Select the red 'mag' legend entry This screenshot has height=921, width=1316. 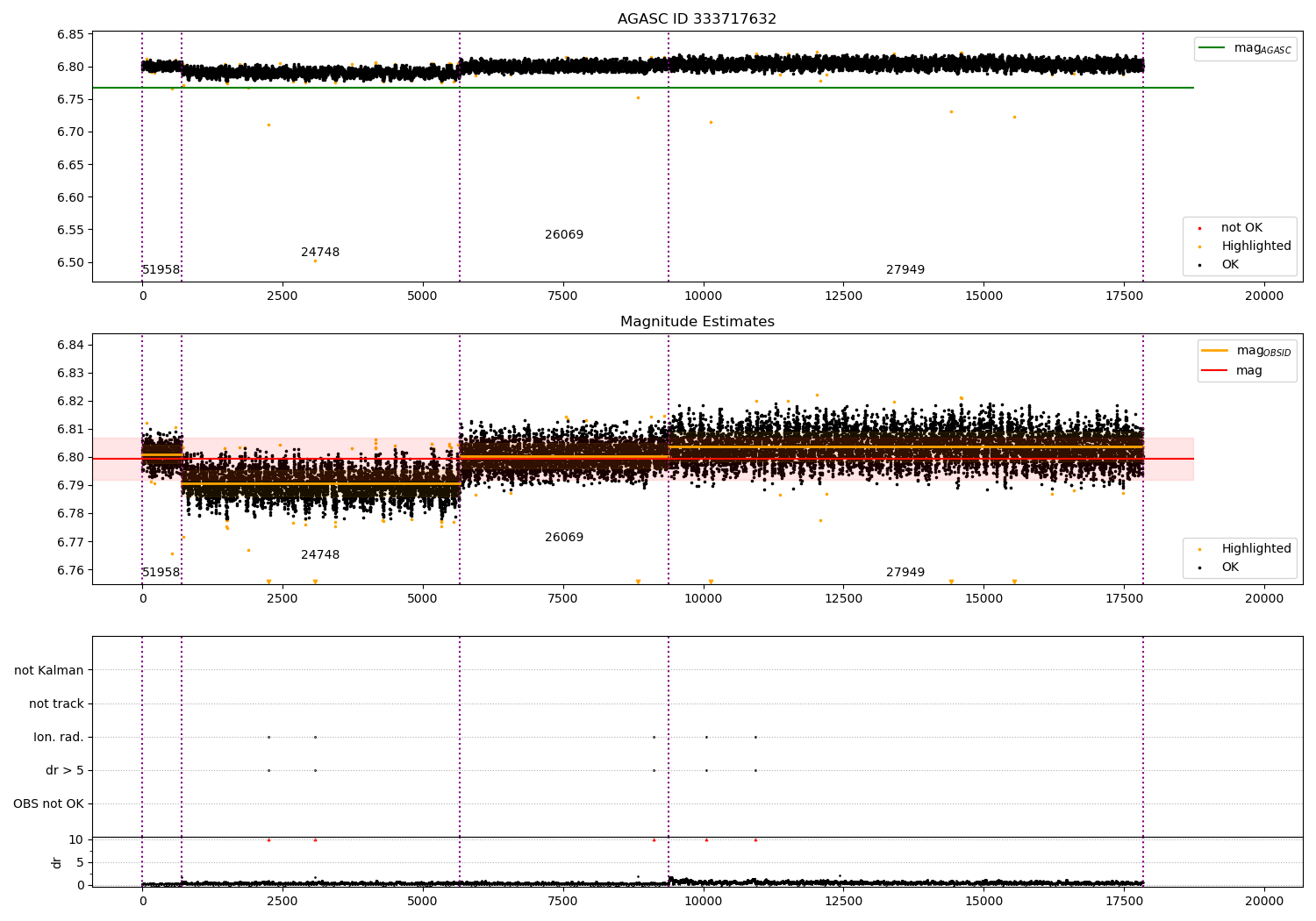point(1233,371)
